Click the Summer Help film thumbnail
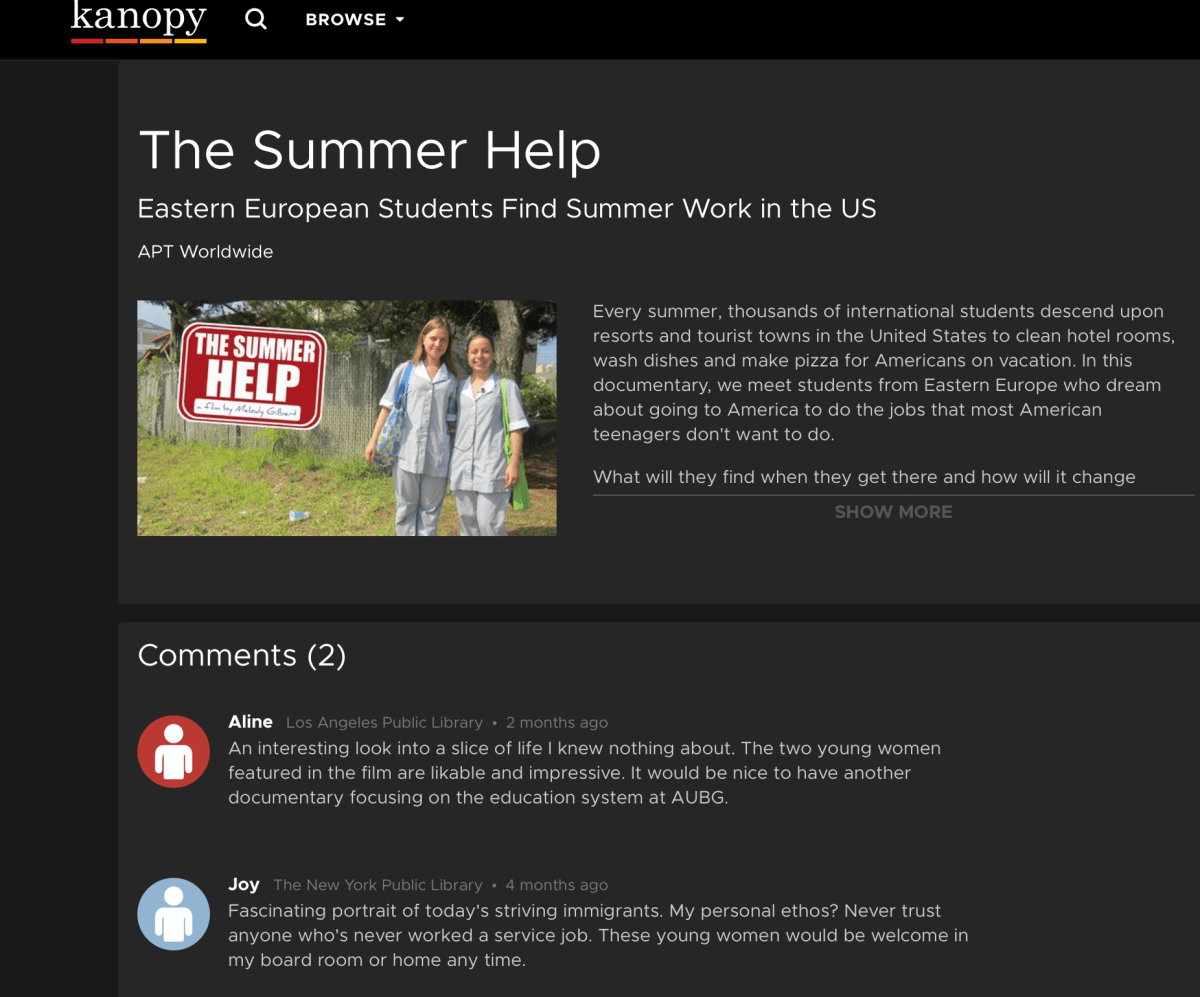This screenshot has width=1200, height=997. (x=347, y=417)
